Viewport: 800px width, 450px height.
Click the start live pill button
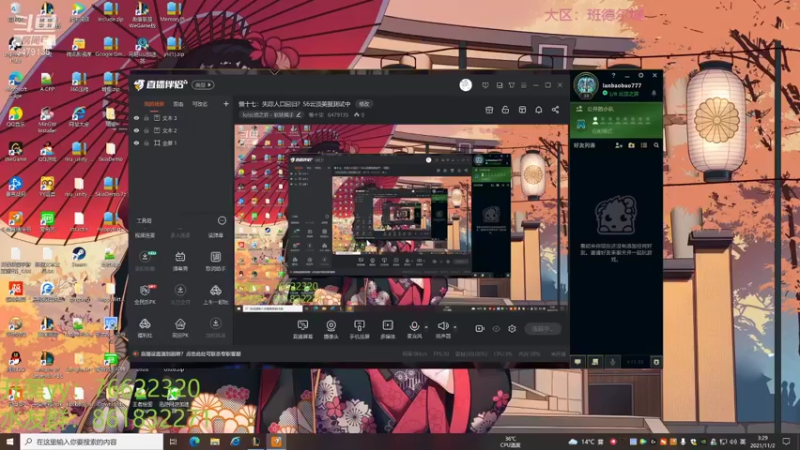click(x=543, y=329)
